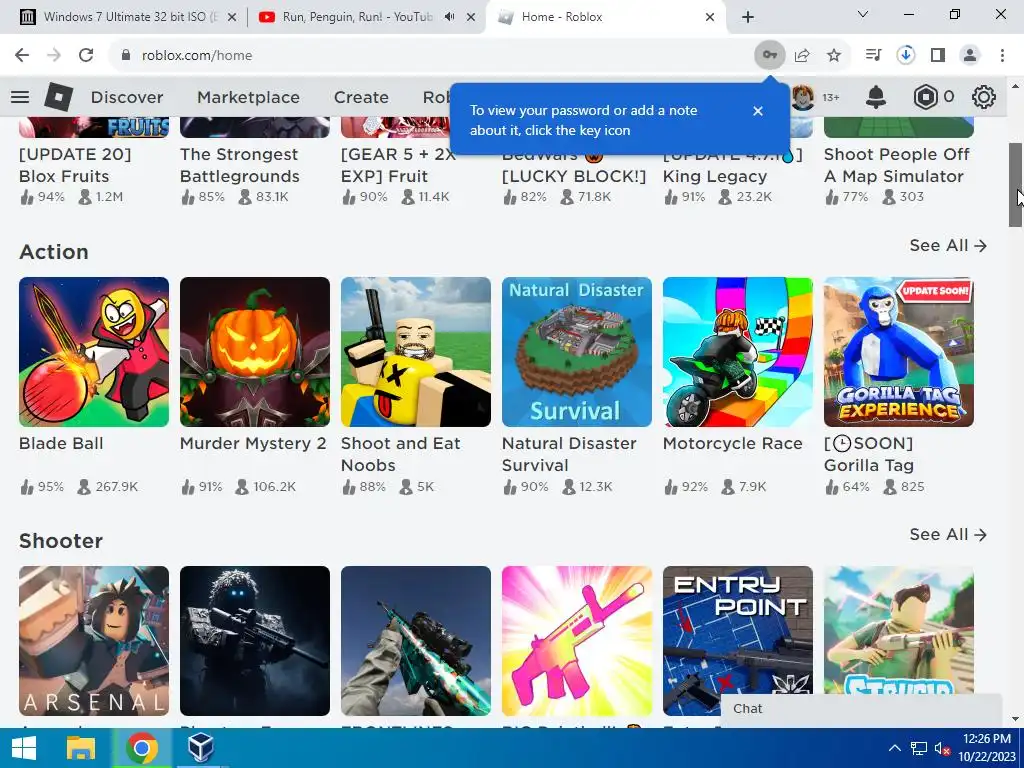Open the VirtualBox taskbar icon

pyautogui.click(x=200, y=748)
